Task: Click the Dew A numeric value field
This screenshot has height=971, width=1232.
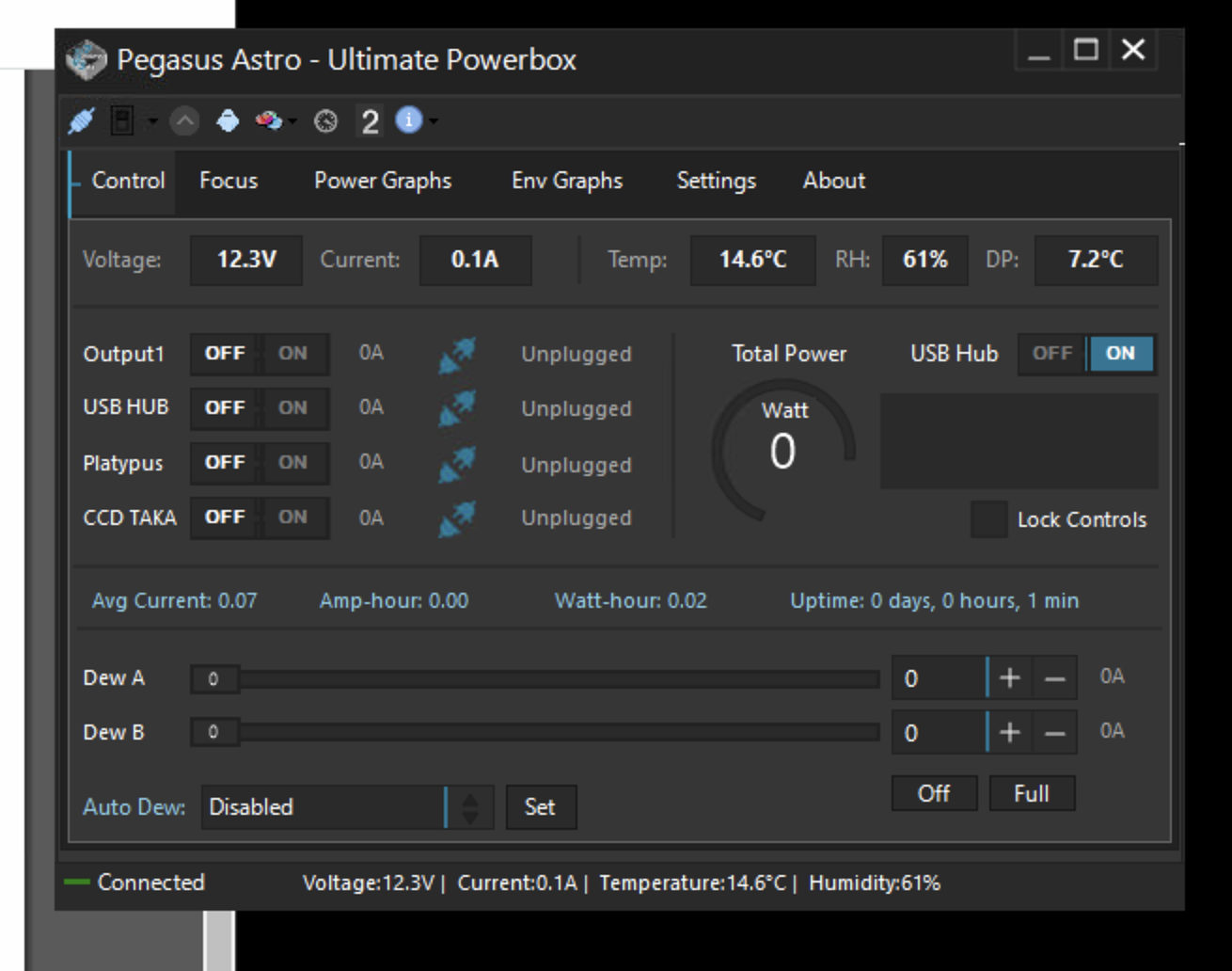Action: pyautogui.click(x=939, y=678)
